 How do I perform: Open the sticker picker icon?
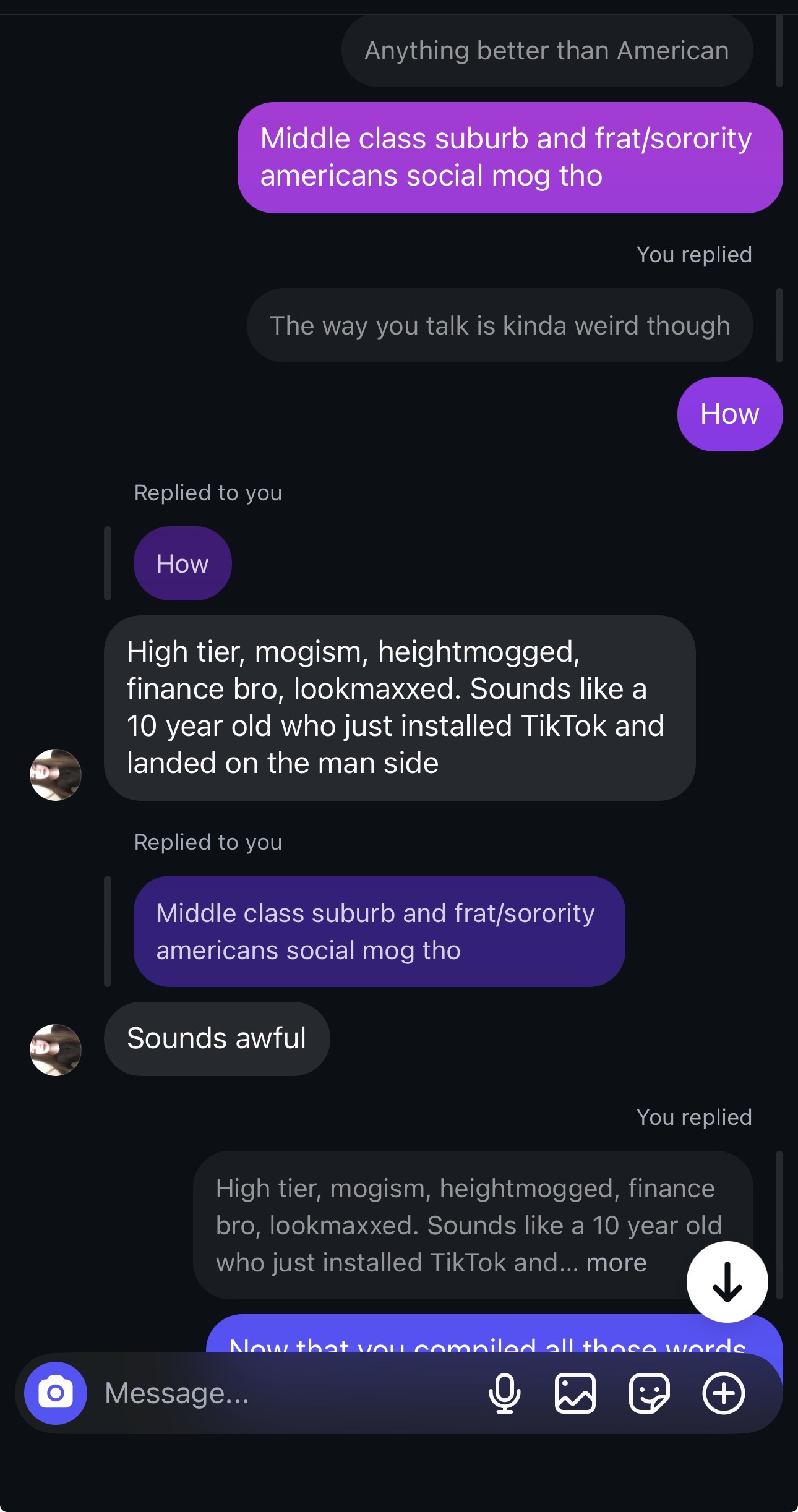click(x=649, y=1393)
